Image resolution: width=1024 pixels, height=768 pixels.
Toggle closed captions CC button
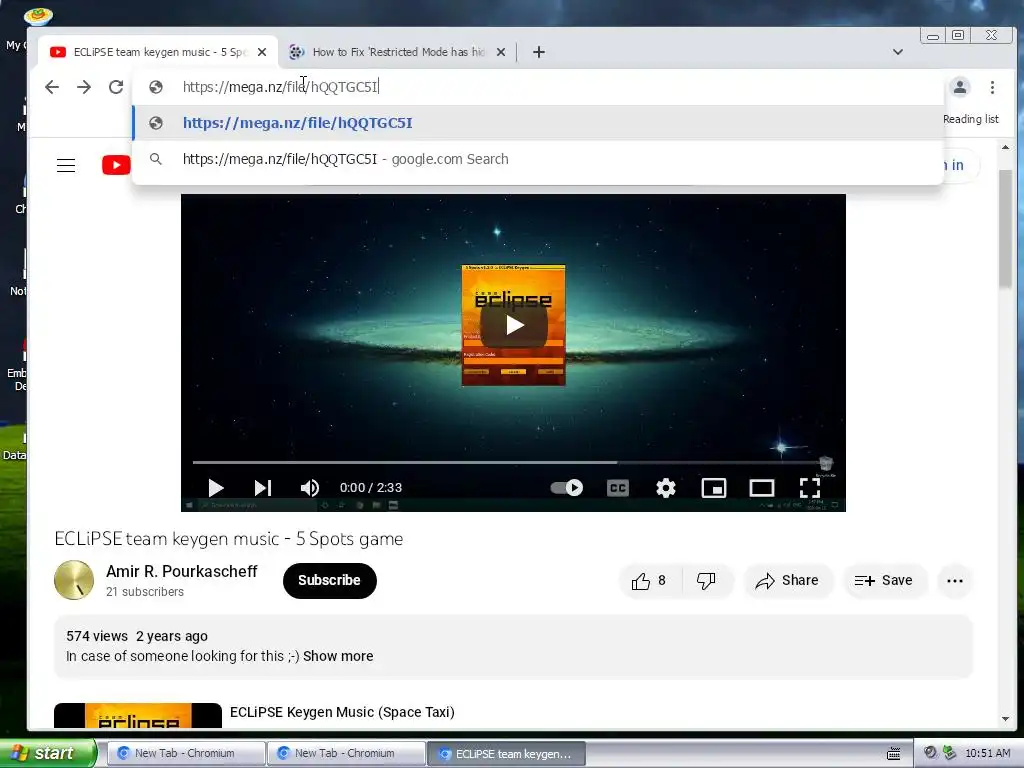pyautogui.click(x=617, y=488)
